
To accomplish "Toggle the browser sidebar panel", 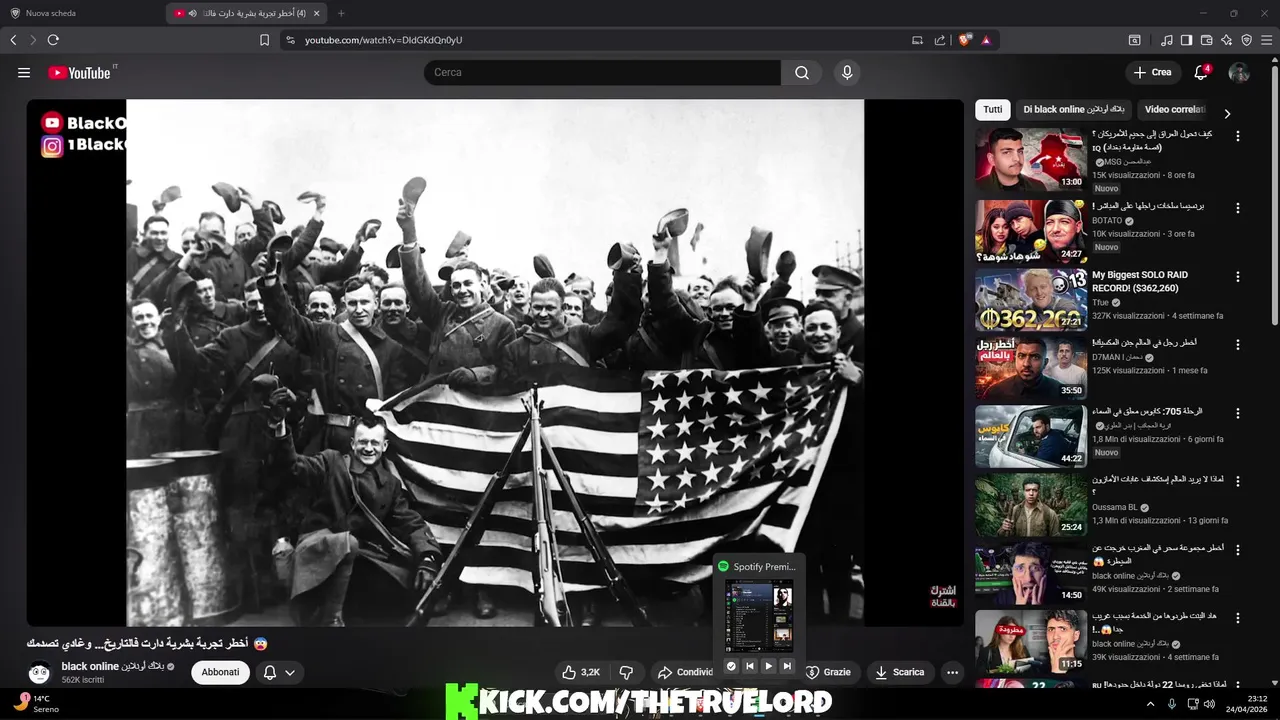I will coord(1186,40).
